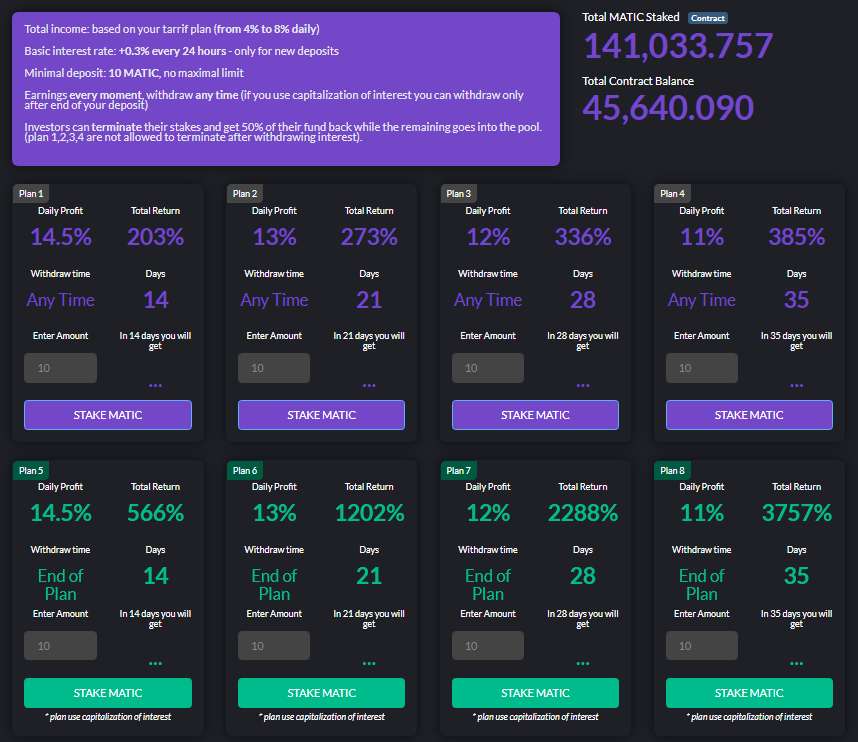This screenshot has height=742, width=858.
Task: Stake MATIC in Plan 5
Action: [108, 693]
